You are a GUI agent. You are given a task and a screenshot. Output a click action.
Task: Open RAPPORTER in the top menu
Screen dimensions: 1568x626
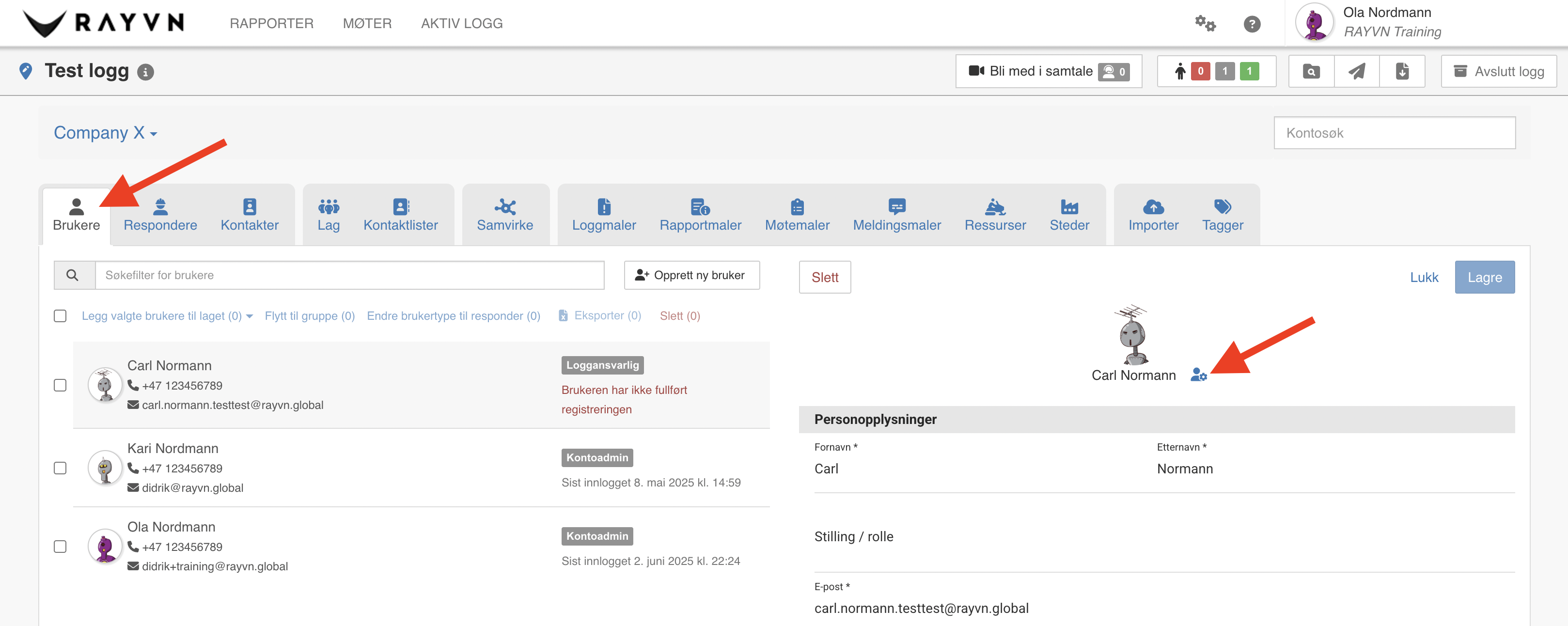point(271,23)
